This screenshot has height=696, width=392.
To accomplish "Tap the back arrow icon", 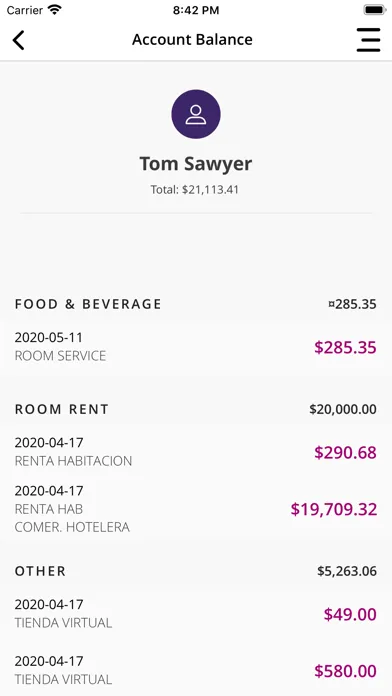I will 18,40.
